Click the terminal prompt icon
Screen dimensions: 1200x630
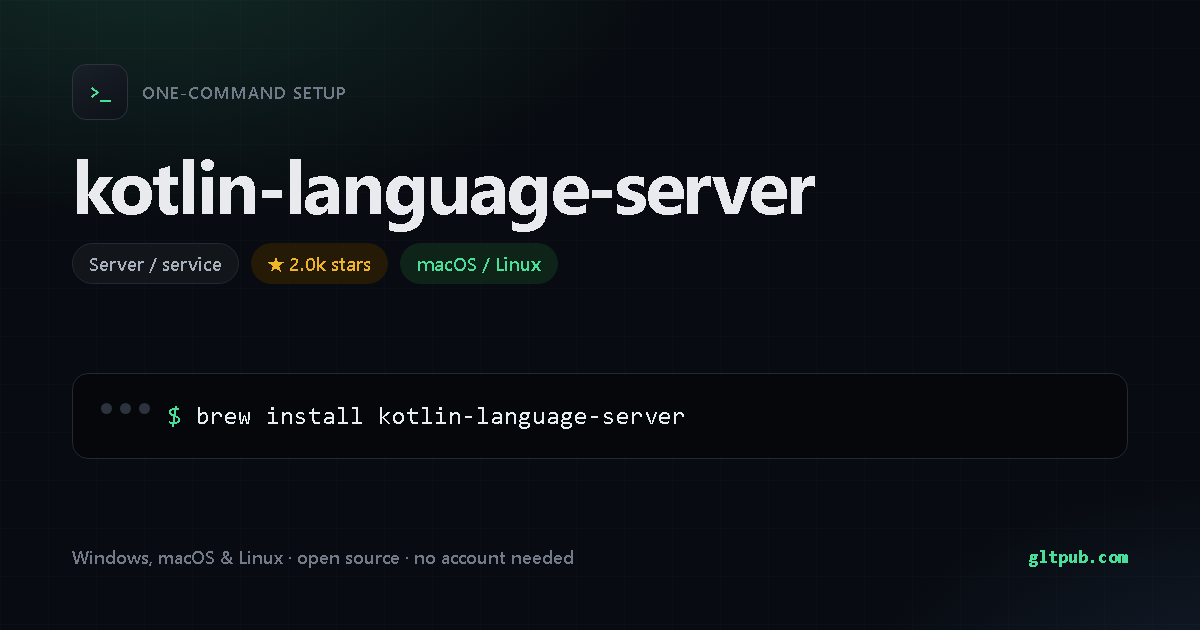100,92
